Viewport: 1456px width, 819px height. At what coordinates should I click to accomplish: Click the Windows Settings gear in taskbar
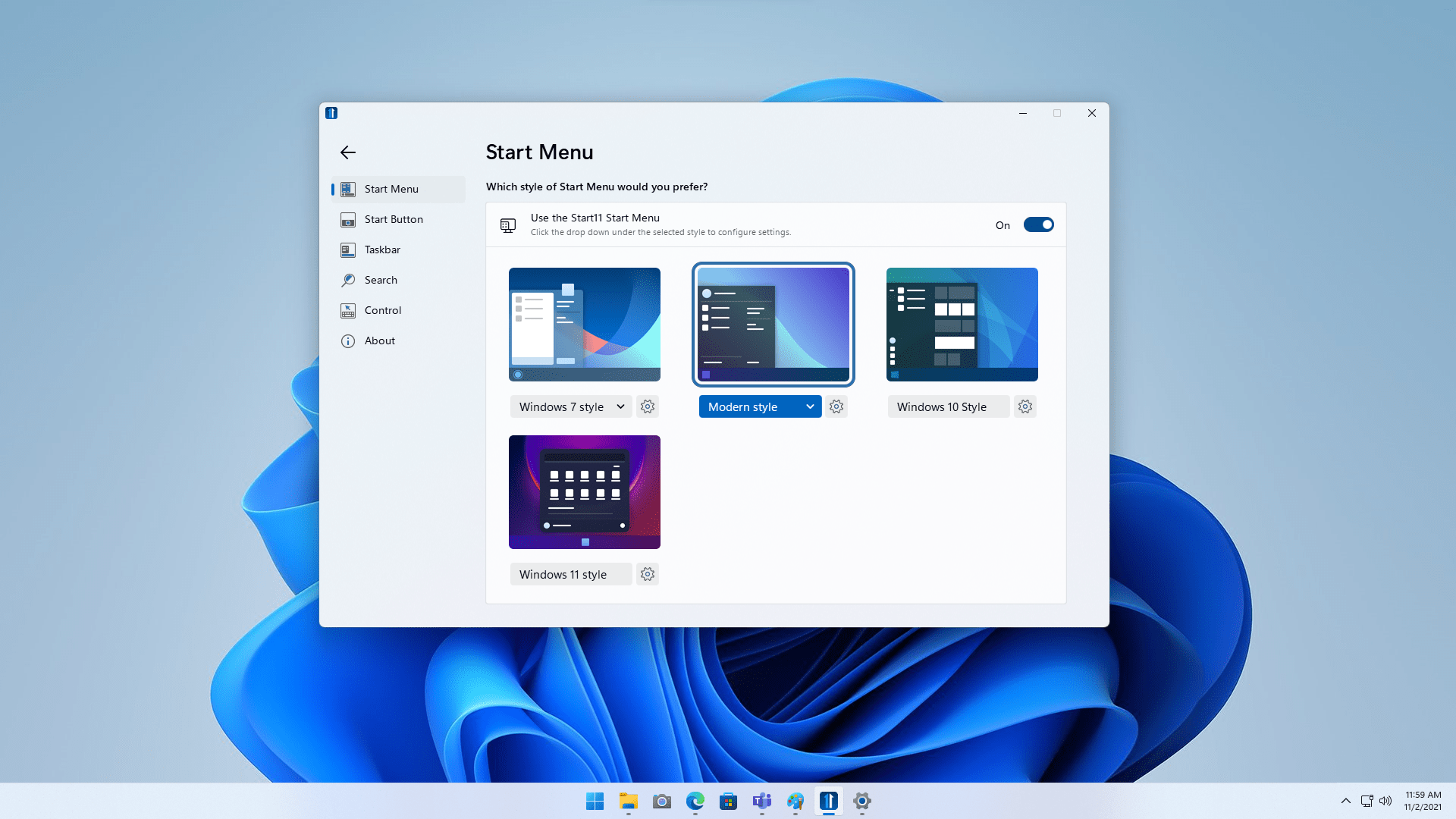tap(862, 800)
